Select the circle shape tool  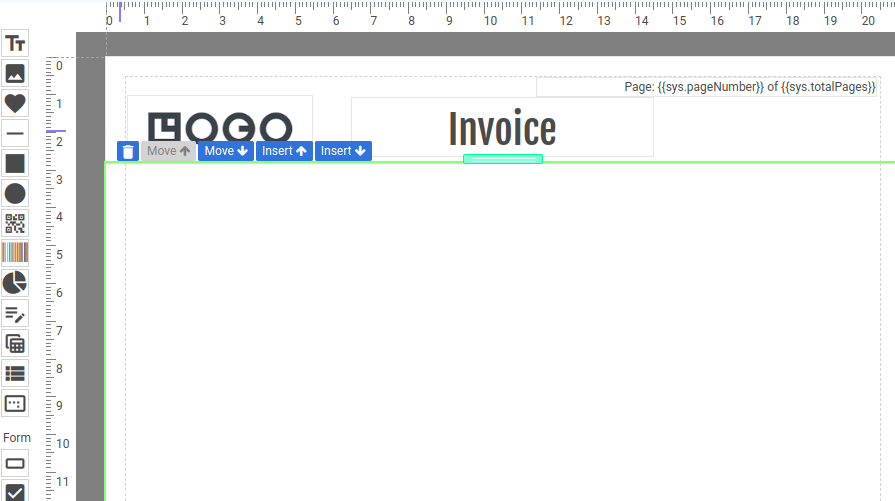coord(15,193)
